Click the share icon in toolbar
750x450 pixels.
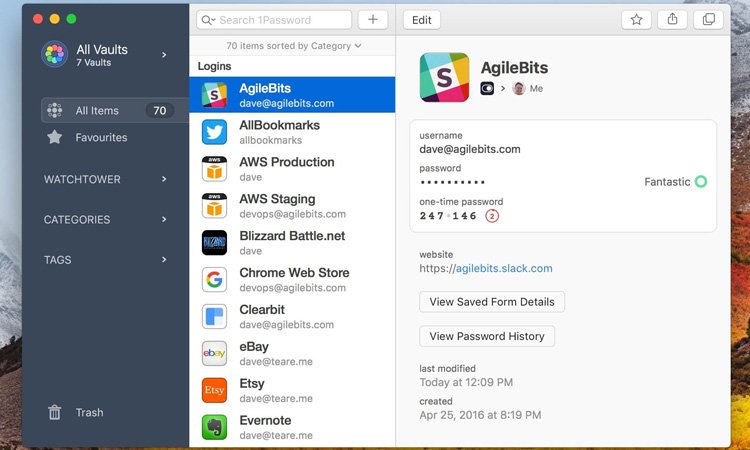672,20
